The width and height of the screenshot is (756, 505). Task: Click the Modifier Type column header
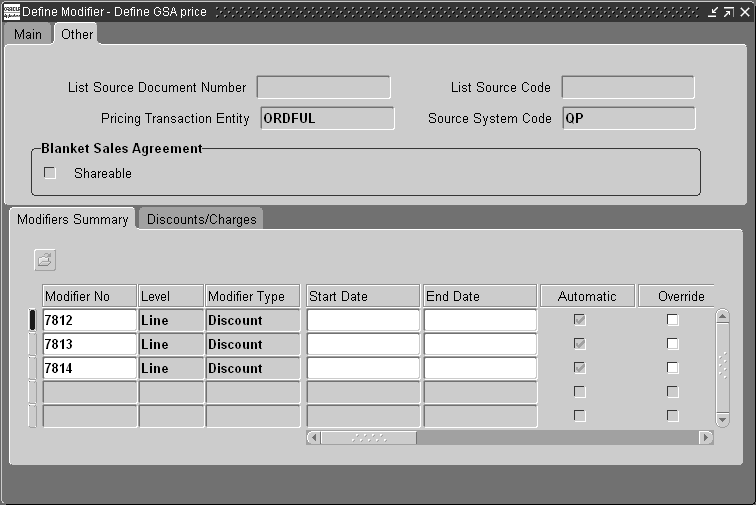(x=253, y=296)
